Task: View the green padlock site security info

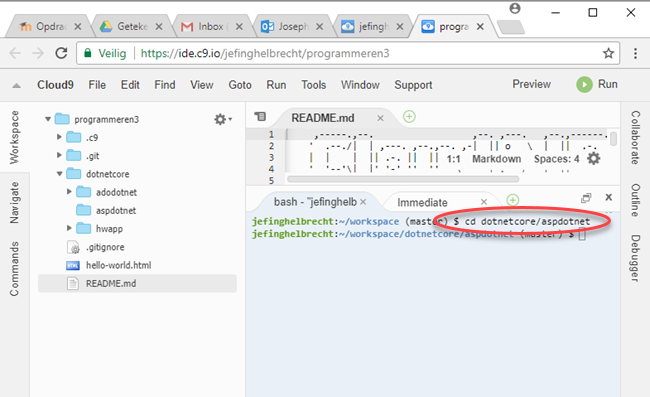Action: click(x=87, y=53)
